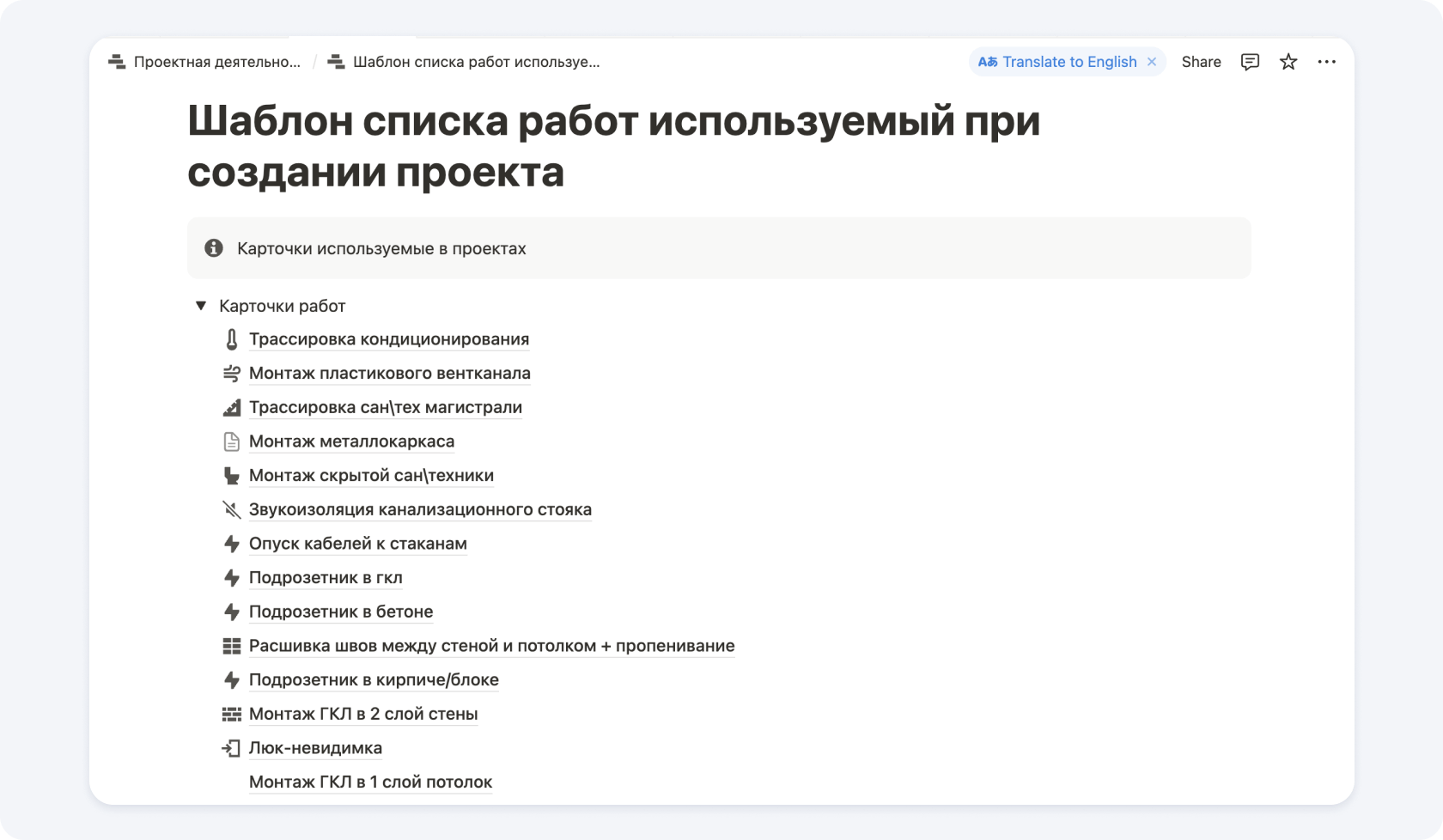1443x840 pixels.
Task: Click the brick wall icon beside Монтаж ГКЛ в 2 слой стены
Action: [231, 714]
